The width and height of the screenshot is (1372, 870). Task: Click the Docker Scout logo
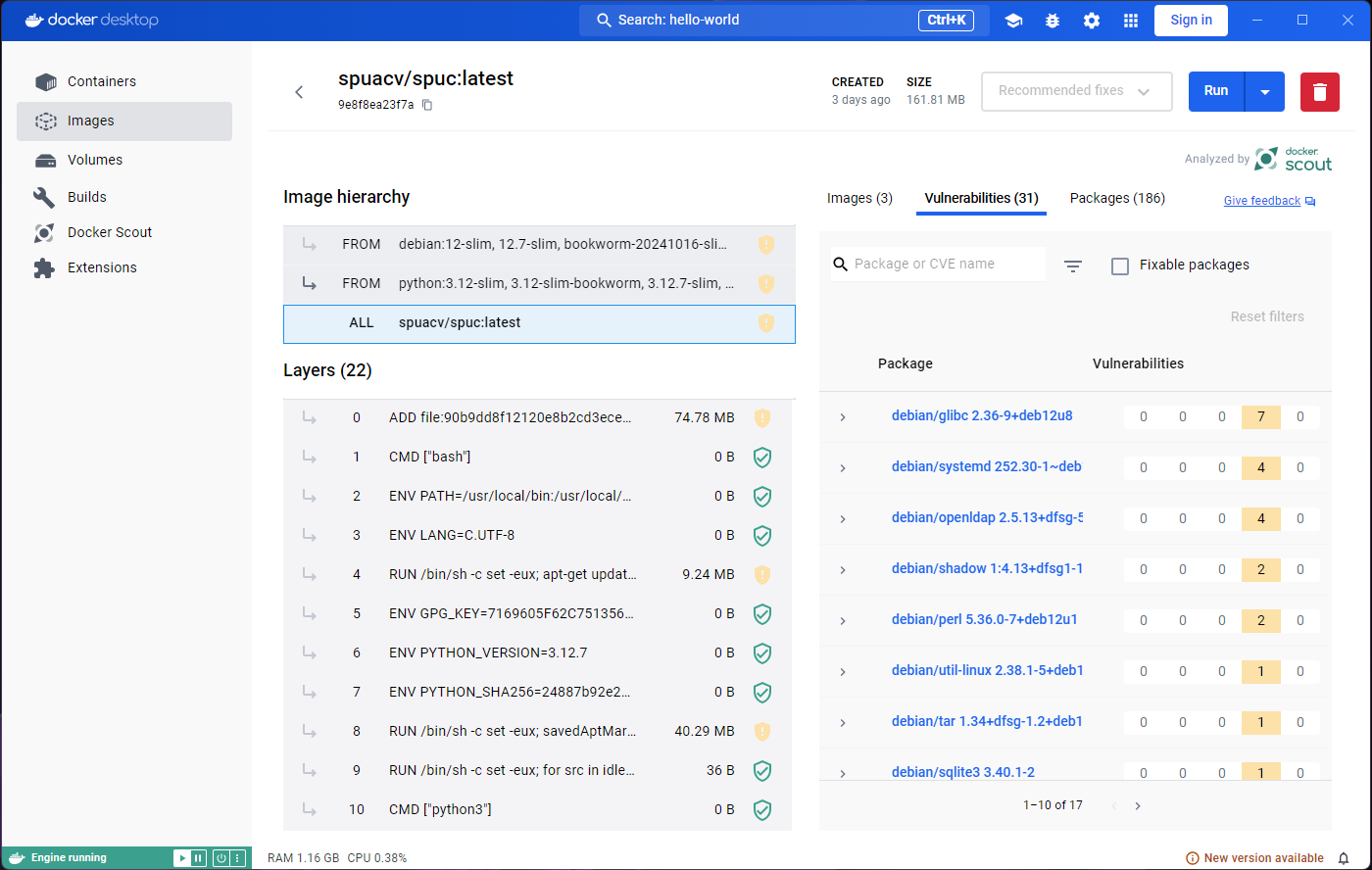pyautogui.click(x=1294, y=159)
